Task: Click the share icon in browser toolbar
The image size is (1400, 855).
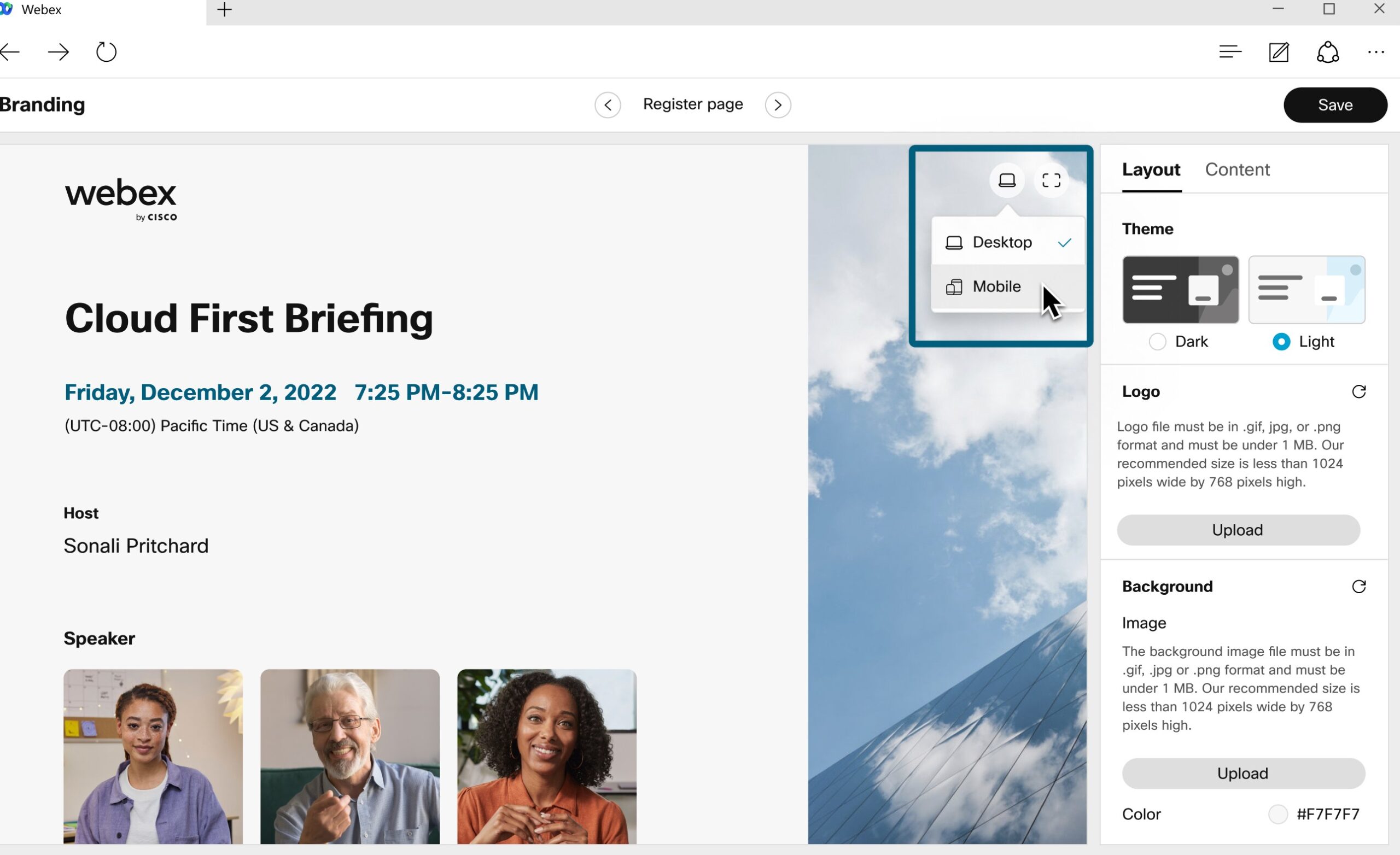Action: 1328,52
